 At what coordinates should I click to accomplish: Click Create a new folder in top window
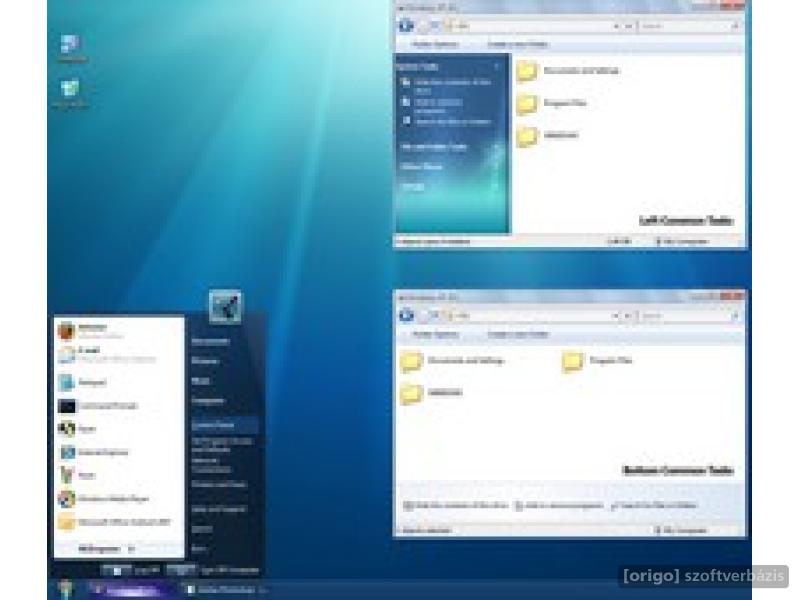tap(518, 44)
